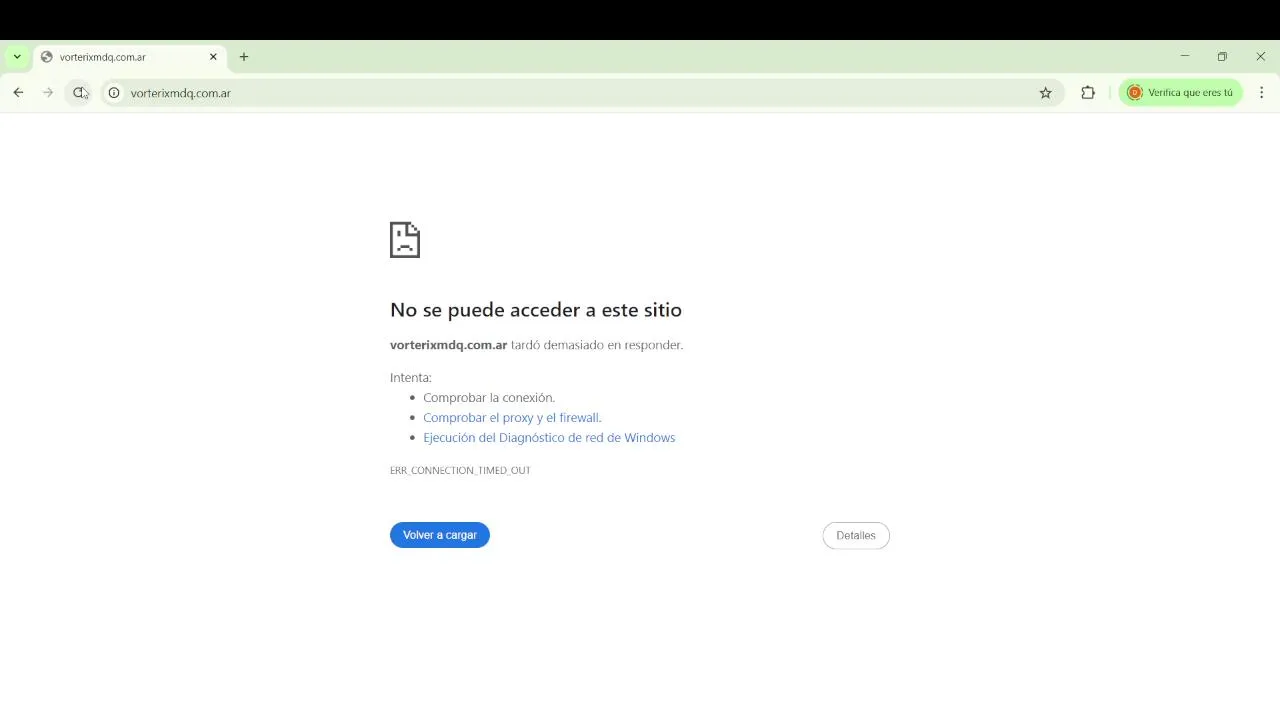
Task: Click the forward navigation arrow
Action: tap(48, 93)
